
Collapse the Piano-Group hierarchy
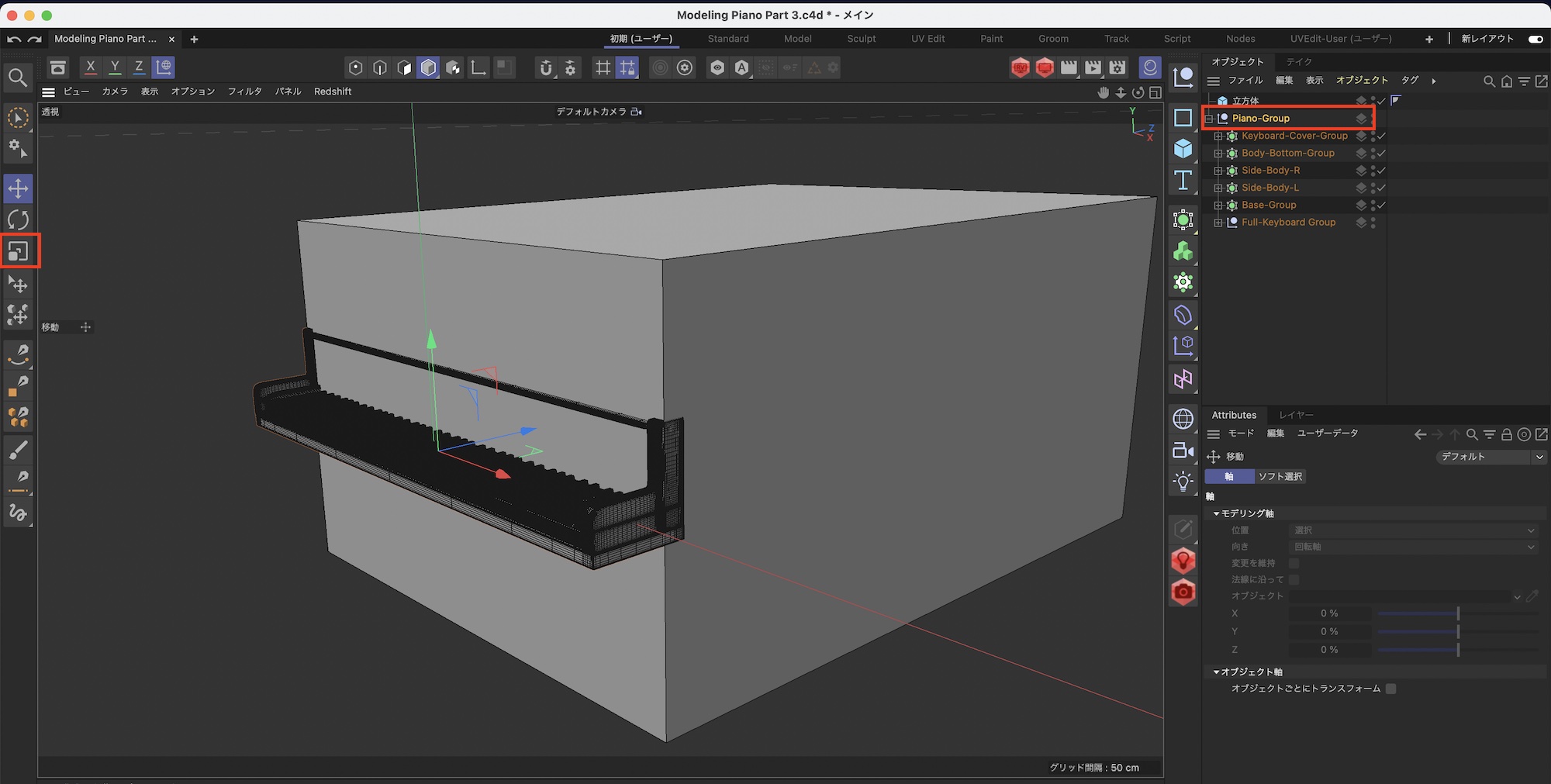1209,119
